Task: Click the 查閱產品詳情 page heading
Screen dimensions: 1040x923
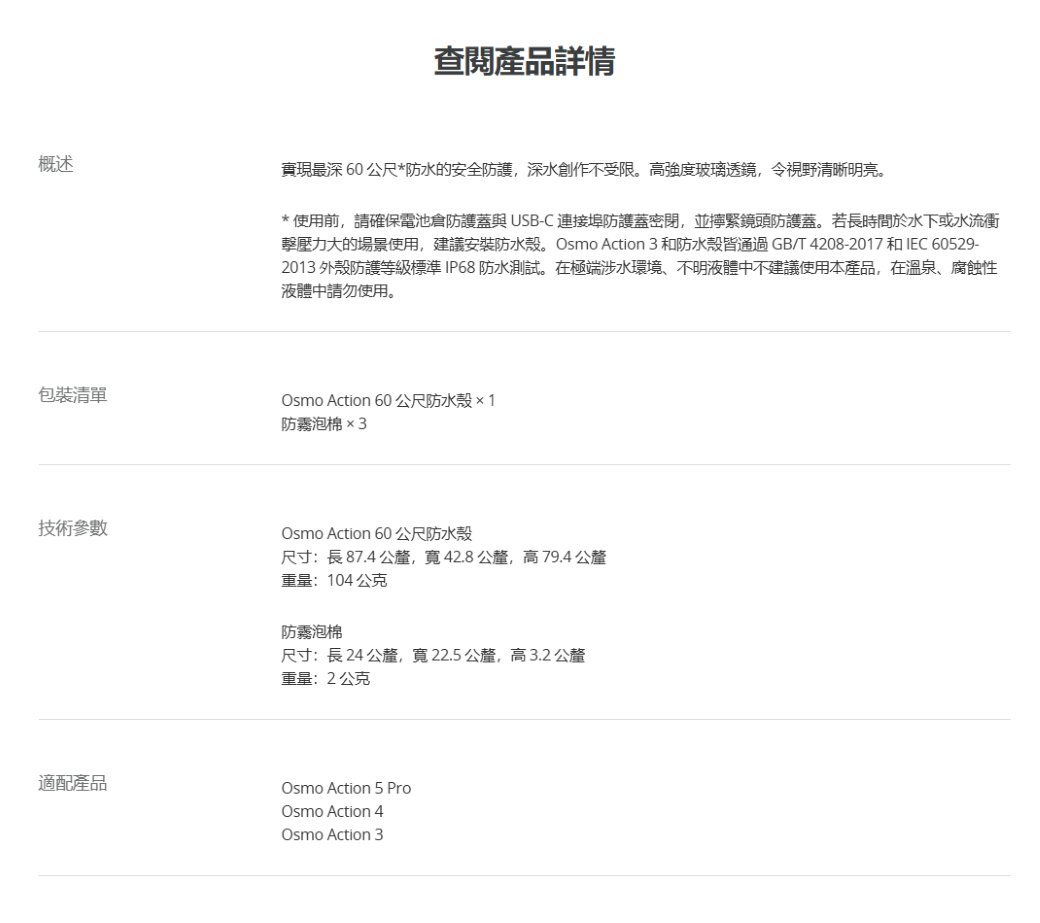Action: (x=524, y=61)
